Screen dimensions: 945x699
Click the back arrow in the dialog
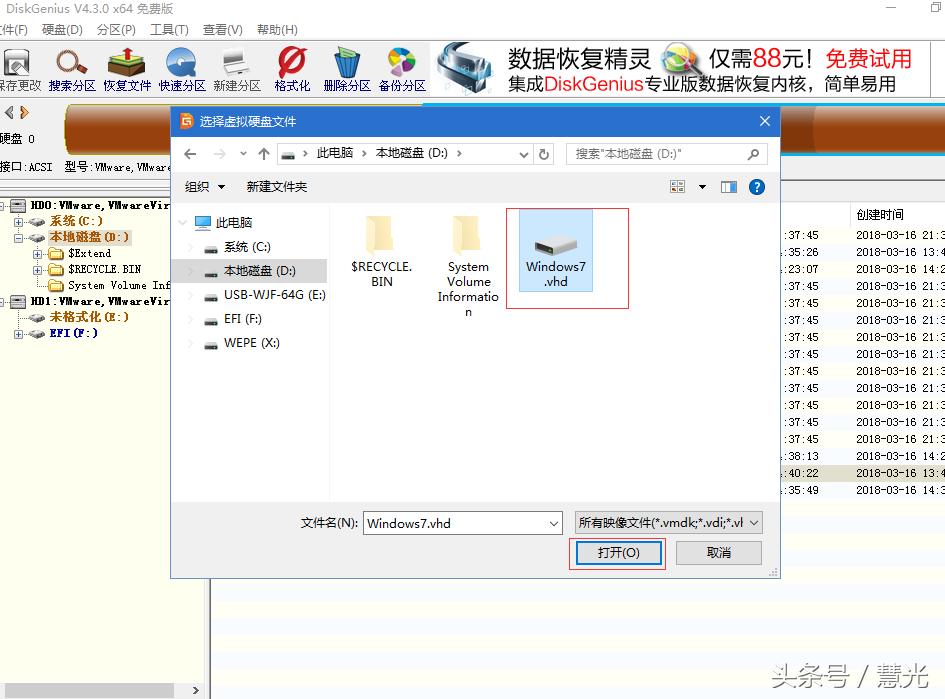(x=190, y=154)
